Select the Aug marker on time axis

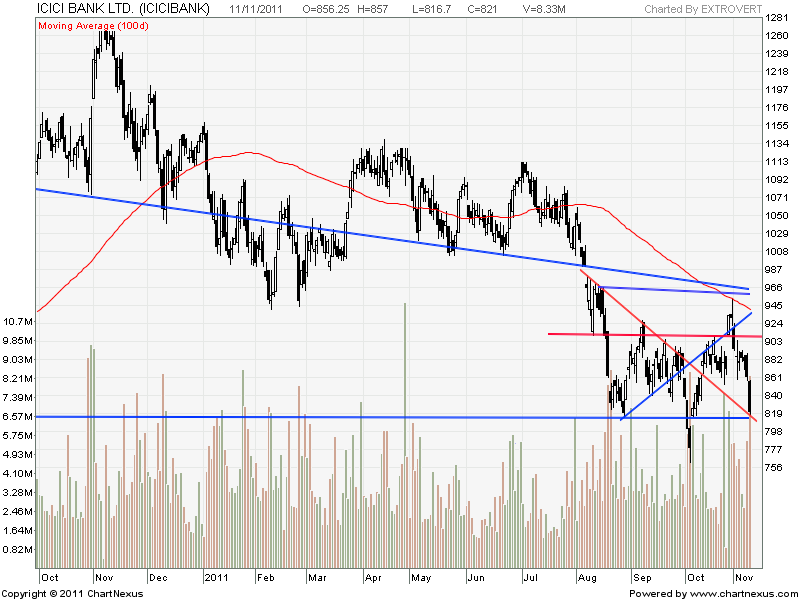click(x=585, y=578)
